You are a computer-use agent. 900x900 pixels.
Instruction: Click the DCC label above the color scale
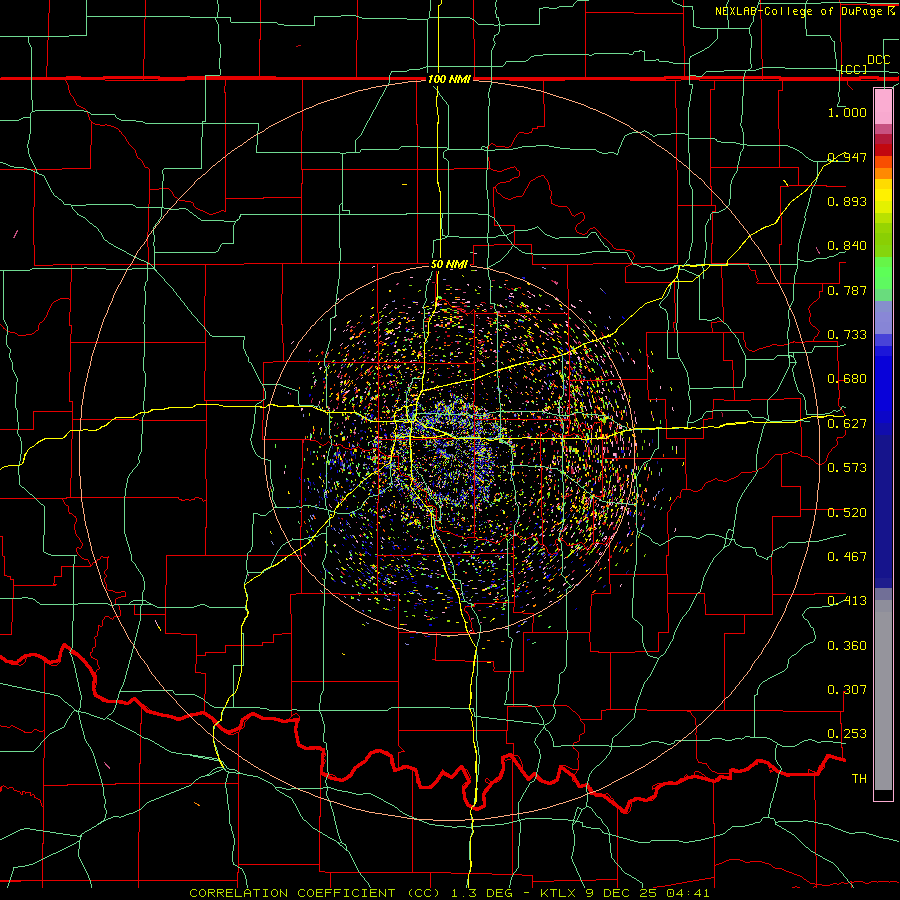[x=878, y=60]
